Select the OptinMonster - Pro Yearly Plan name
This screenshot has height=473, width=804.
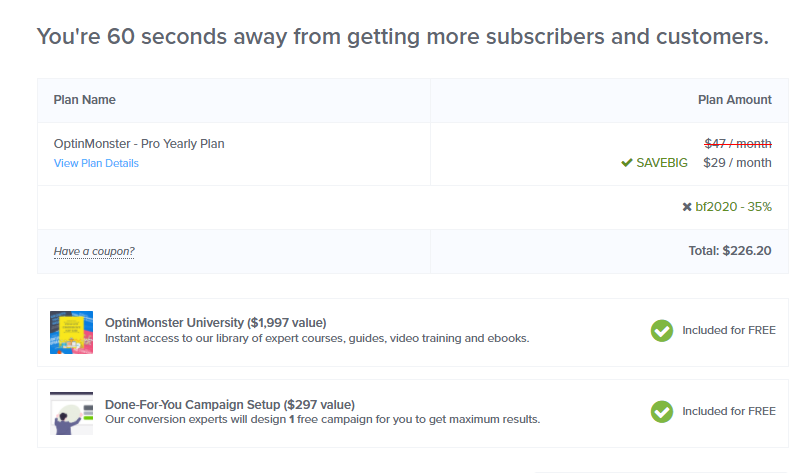(x=139, y=143)
